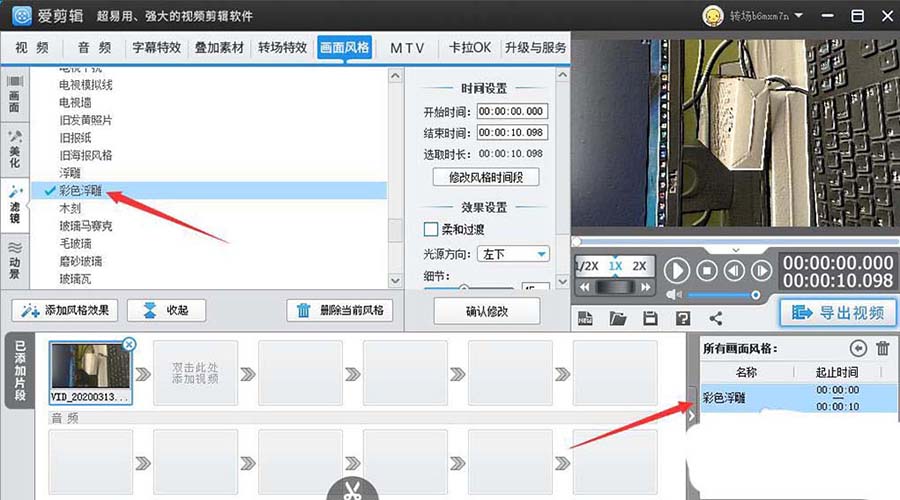Mute the preview speaker icon
The height and width of the screenshot is (500, 900).
[x=673, y=295]
